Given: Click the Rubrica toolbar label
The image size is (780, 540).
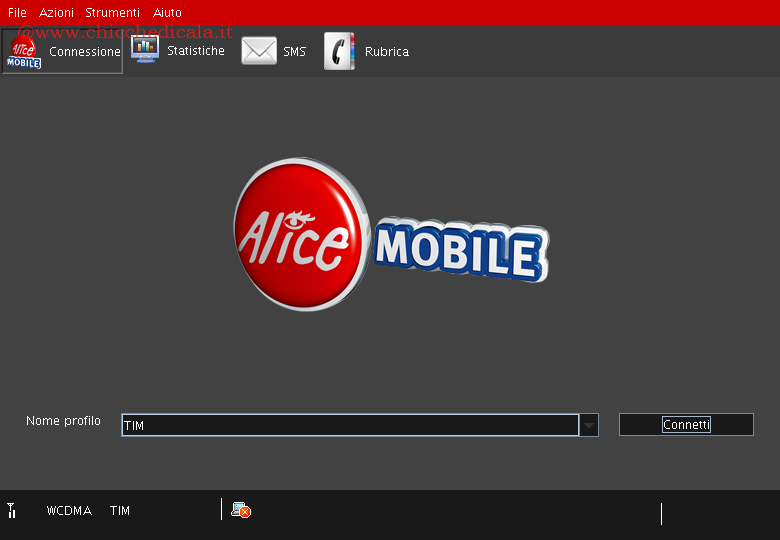Looking at the screenshot, I should coord(386,52).
